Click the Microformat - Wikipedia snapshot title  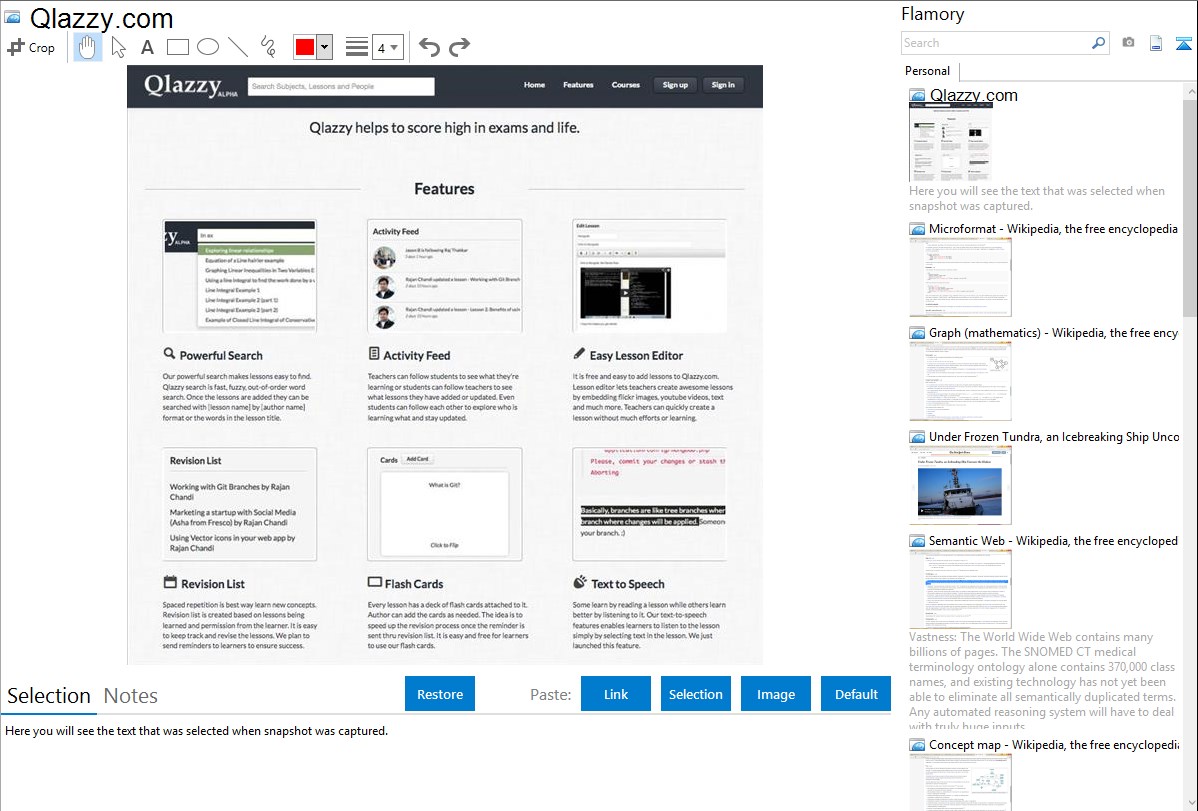click(x=1053, y=229)
